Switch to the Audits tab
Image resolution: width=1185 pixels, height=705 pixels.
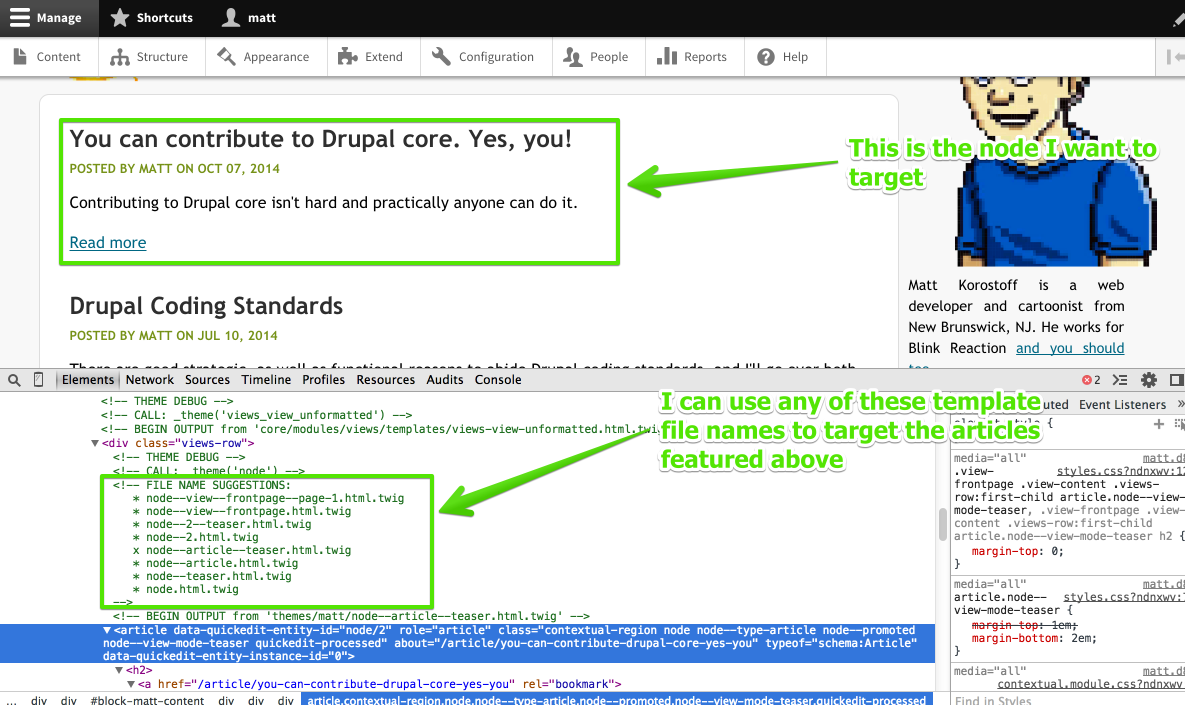[x=444, y=379]
